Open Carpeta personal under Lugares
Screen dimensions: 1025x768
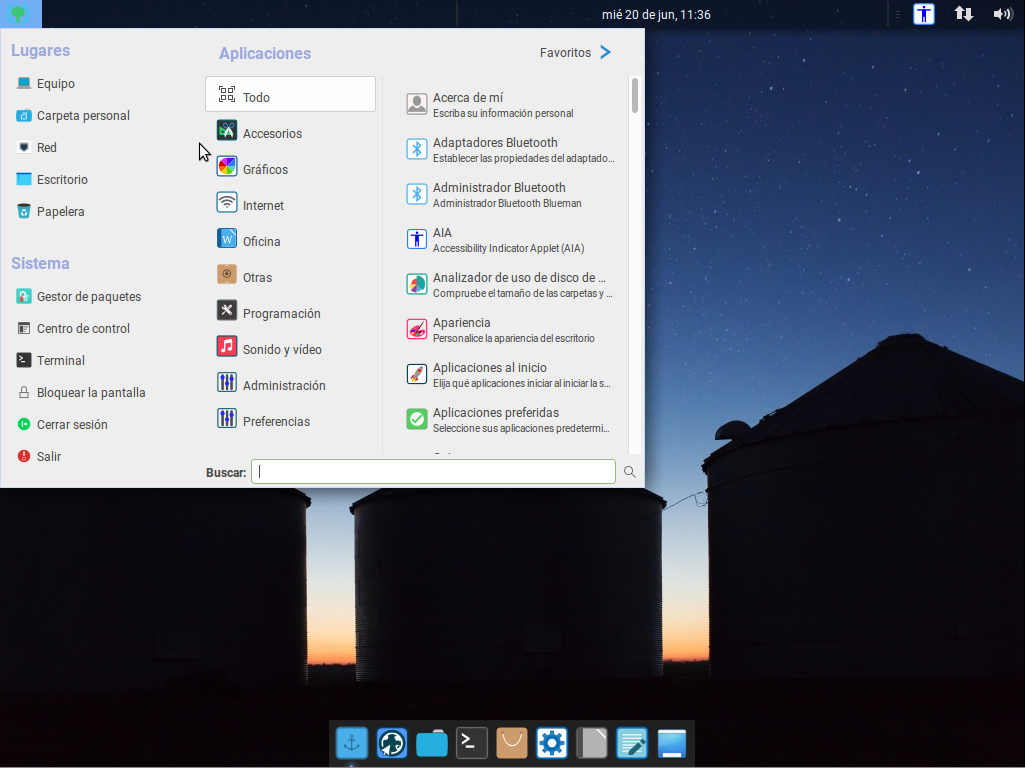coord(83,116)
